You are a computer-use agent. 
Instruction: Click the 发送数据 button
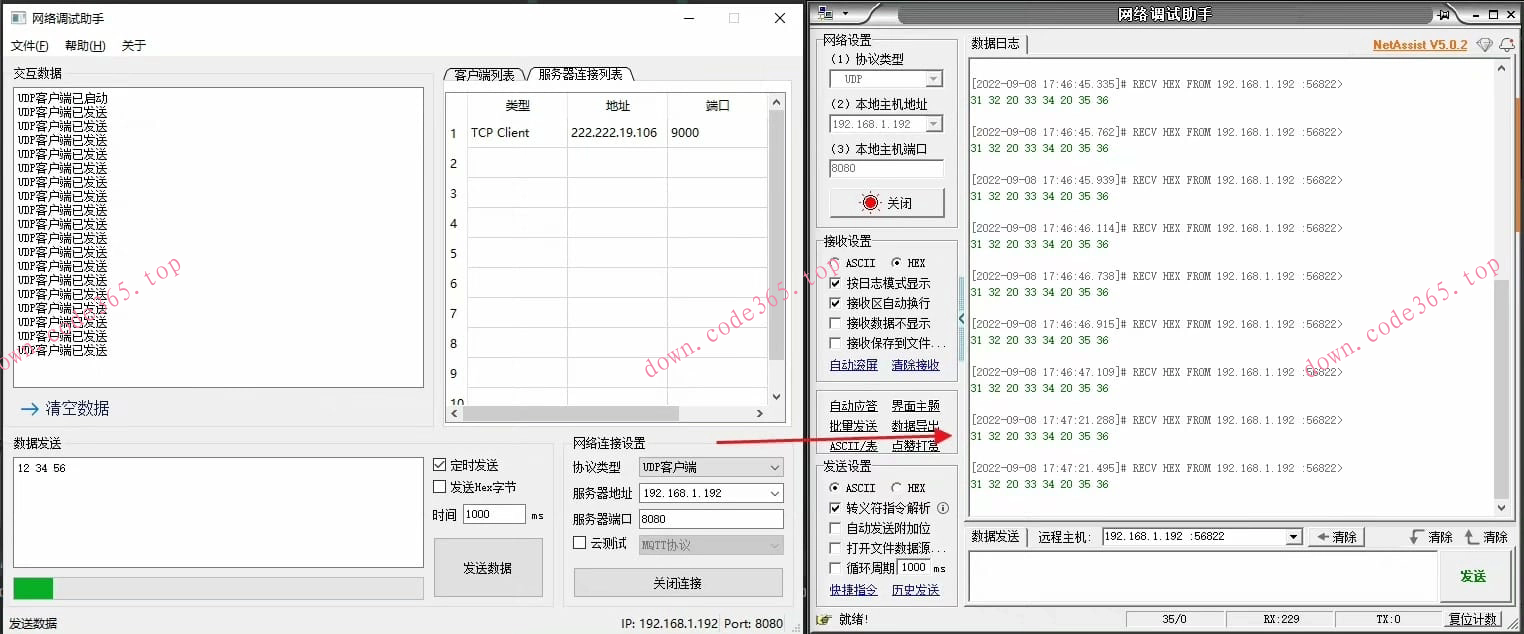click(x=489, y=567)
